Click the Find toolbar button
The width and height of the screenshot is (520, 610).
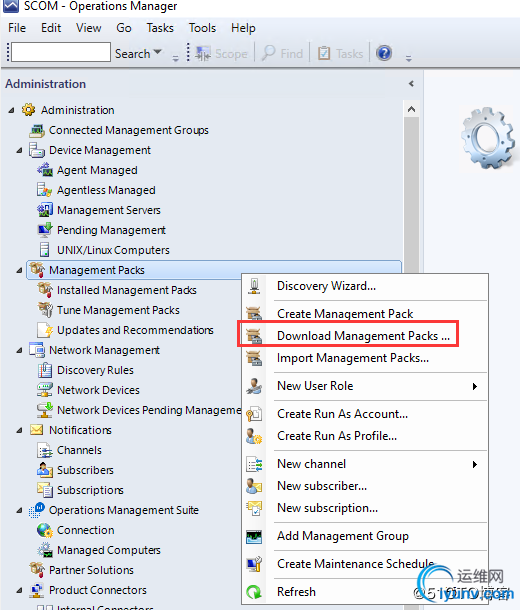(282, 53)
